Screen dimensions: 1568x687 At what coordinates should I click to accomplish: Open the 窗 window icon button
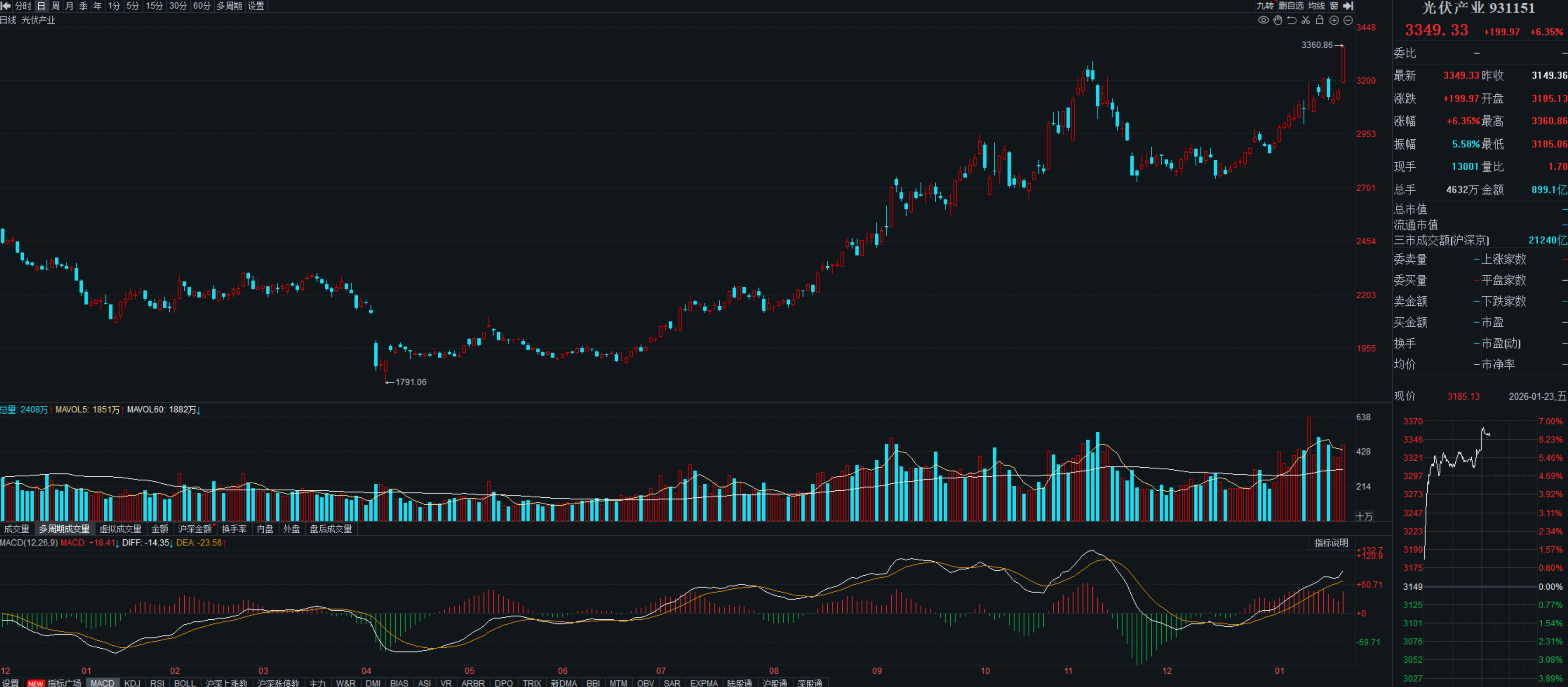coord(1334,6)
